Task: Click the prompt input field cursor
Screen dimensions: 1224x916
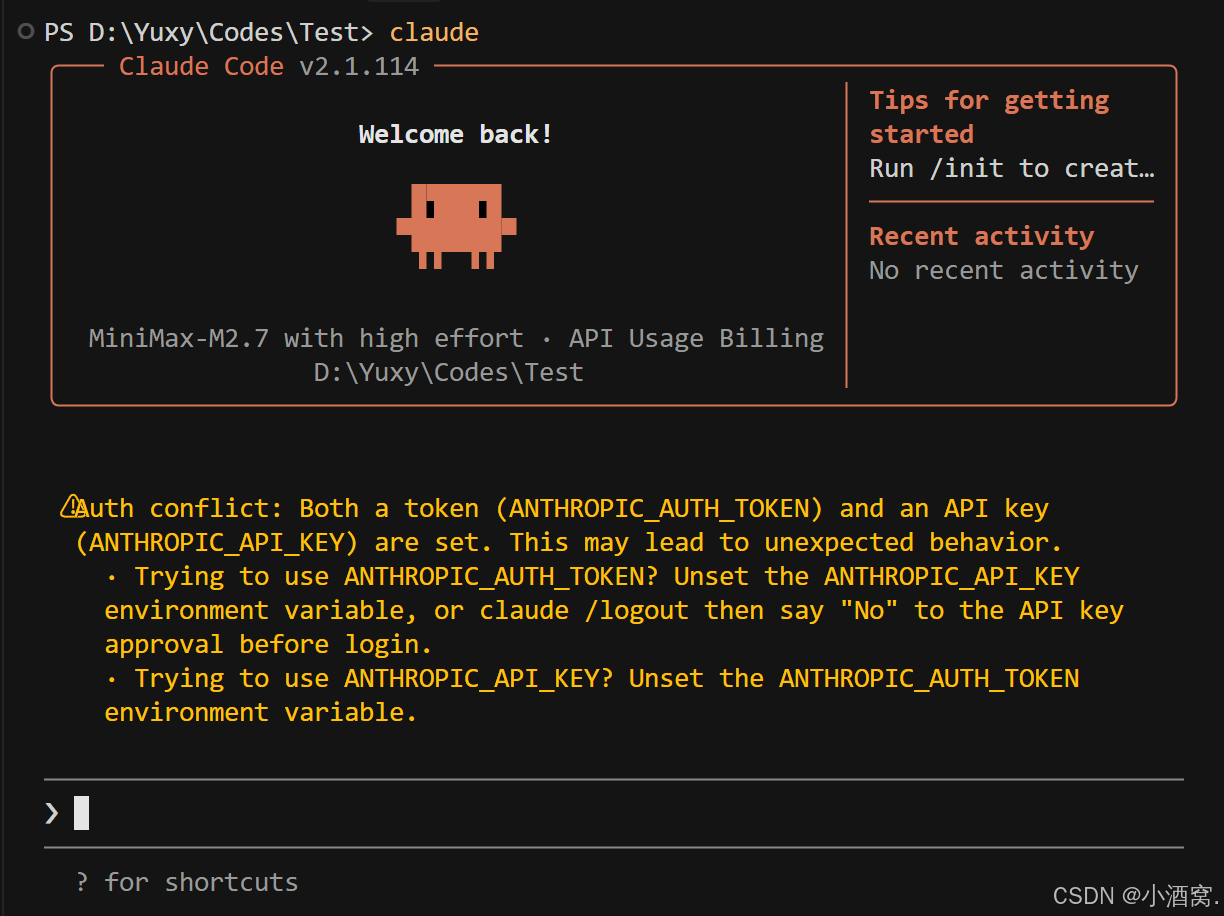Action: click(x=82, y=813)
